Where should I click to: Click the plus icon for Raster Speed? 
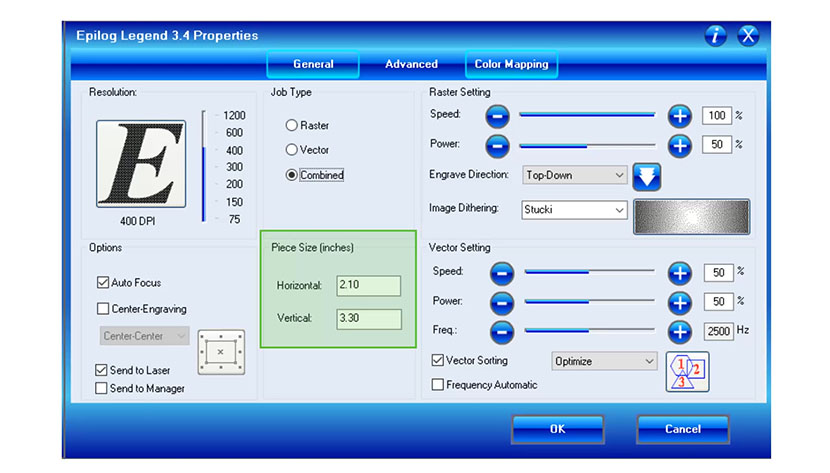(680, 116)
